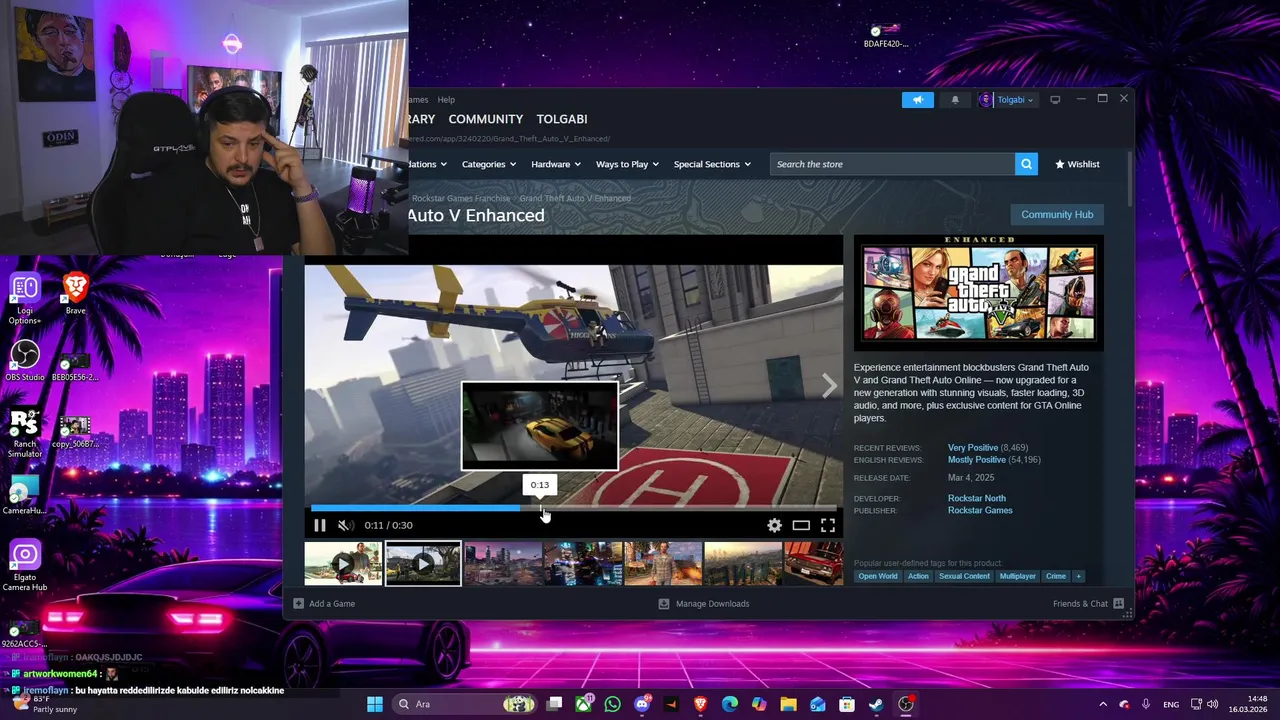
Task: Open Friends & Chat panel
Action: pos(1088,604)
